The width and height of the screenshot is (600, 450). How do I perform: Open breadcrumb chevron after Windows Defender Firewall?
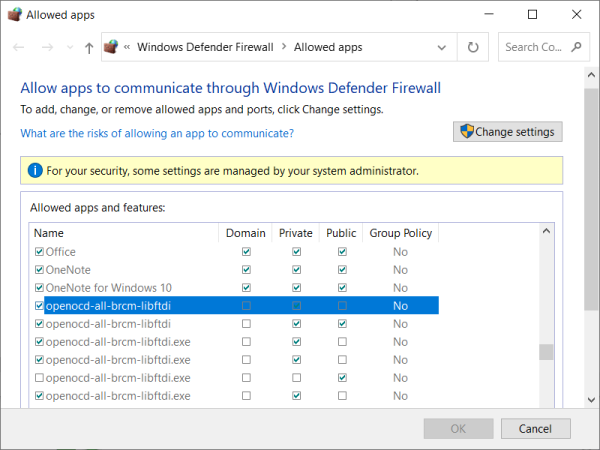point(284,47)
